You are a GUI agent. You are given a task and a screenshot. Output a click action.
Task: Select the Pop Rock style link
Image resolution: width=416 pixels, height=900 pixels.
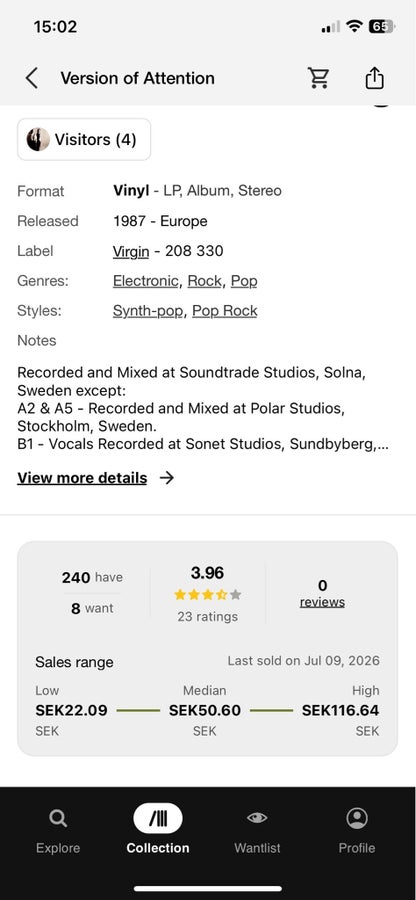(x=224, y=311)
